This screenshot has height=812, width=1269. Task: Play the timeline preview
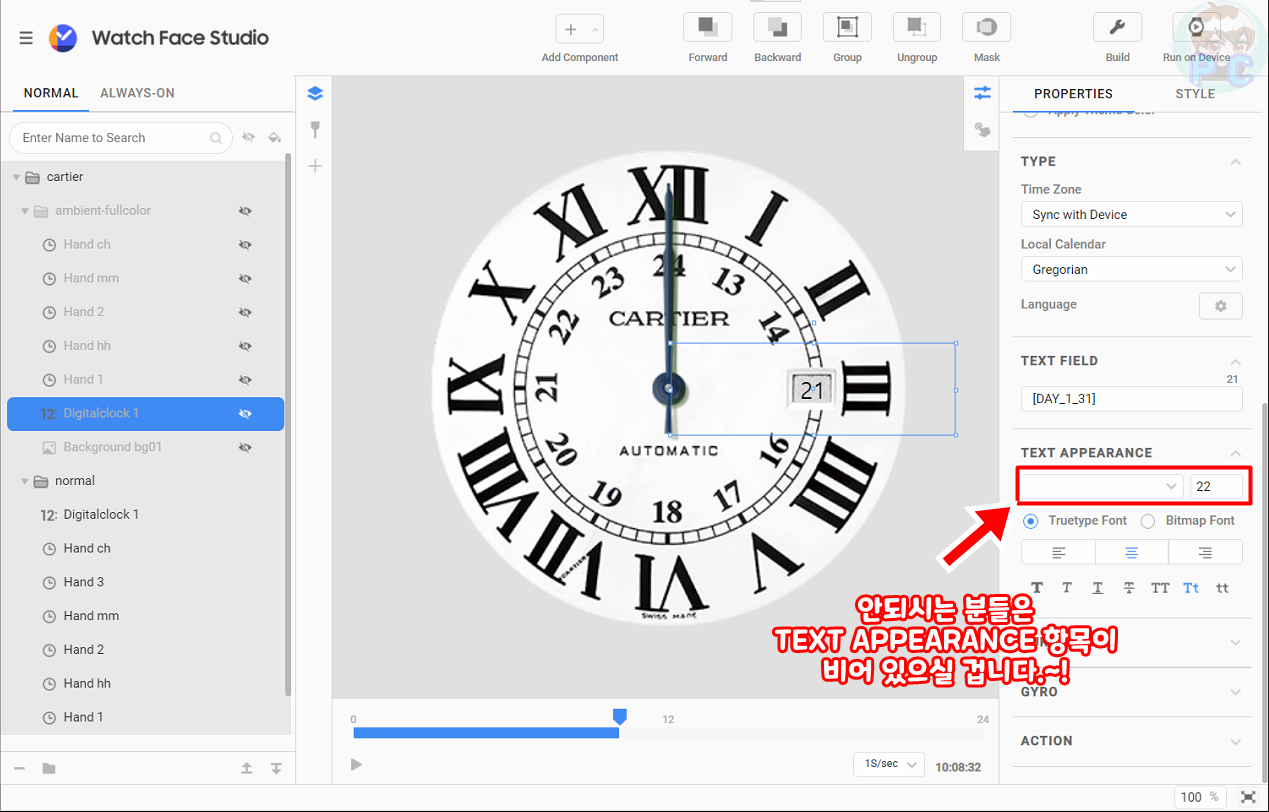pyautogui.click(x=357, y=765)
